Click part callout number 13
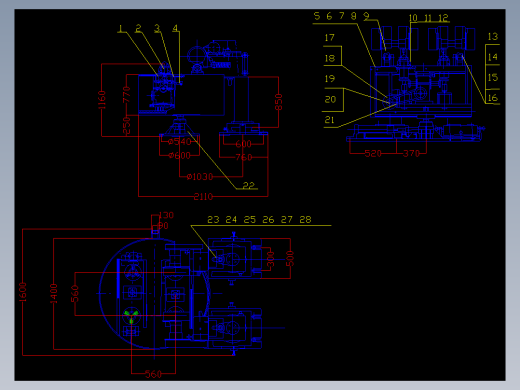The height and width of the screenshot is (390, 520). point(493,36)
